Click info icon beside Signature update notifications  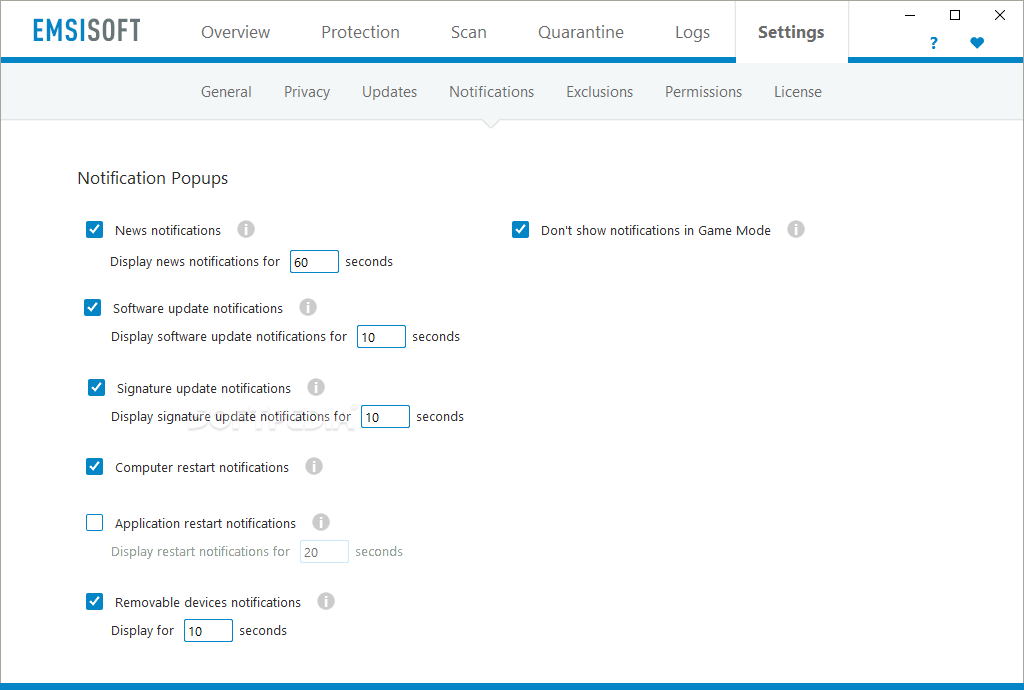click(316, 387)
